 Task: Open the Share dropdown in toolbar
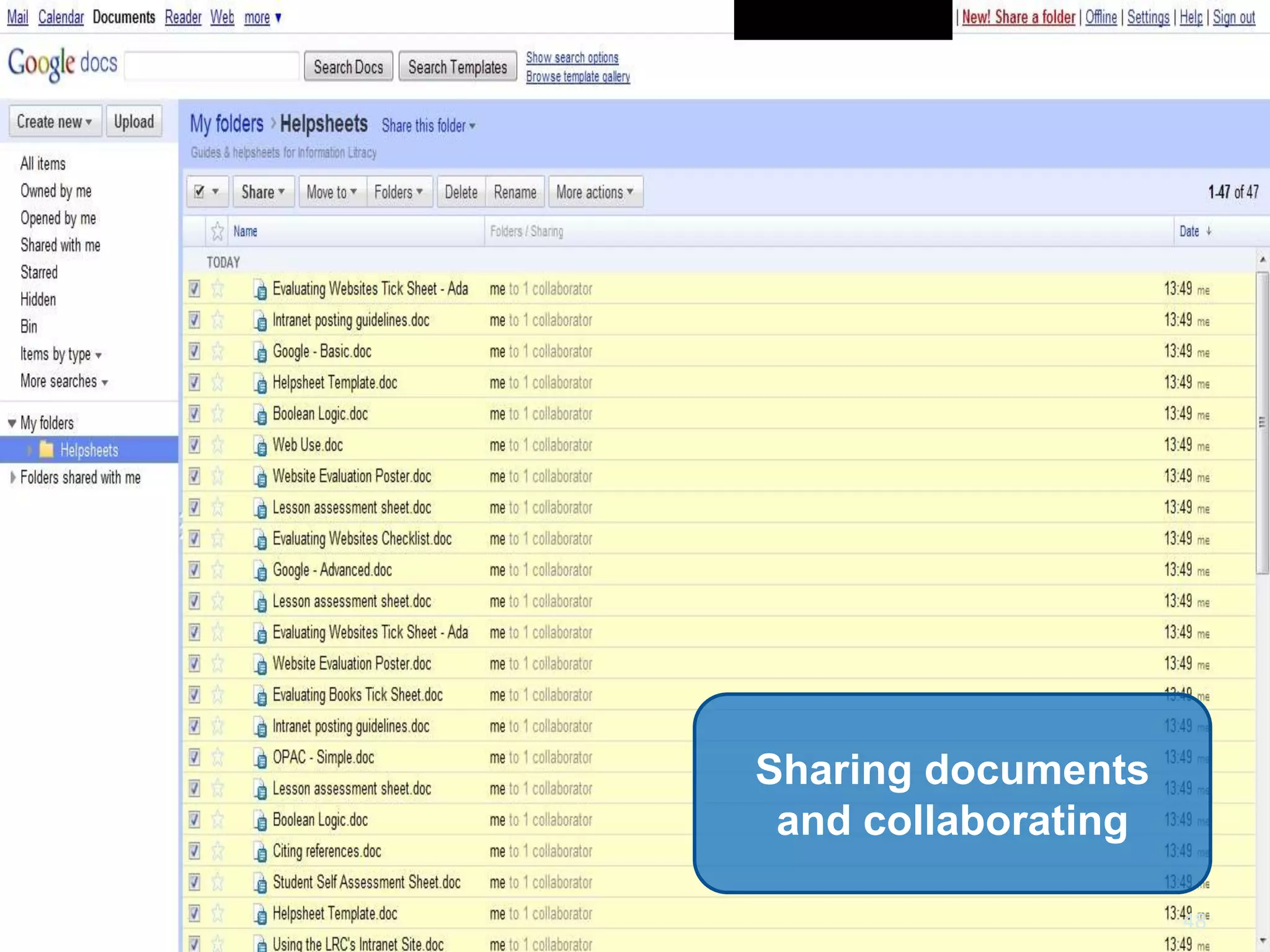(x=263, y=192)
